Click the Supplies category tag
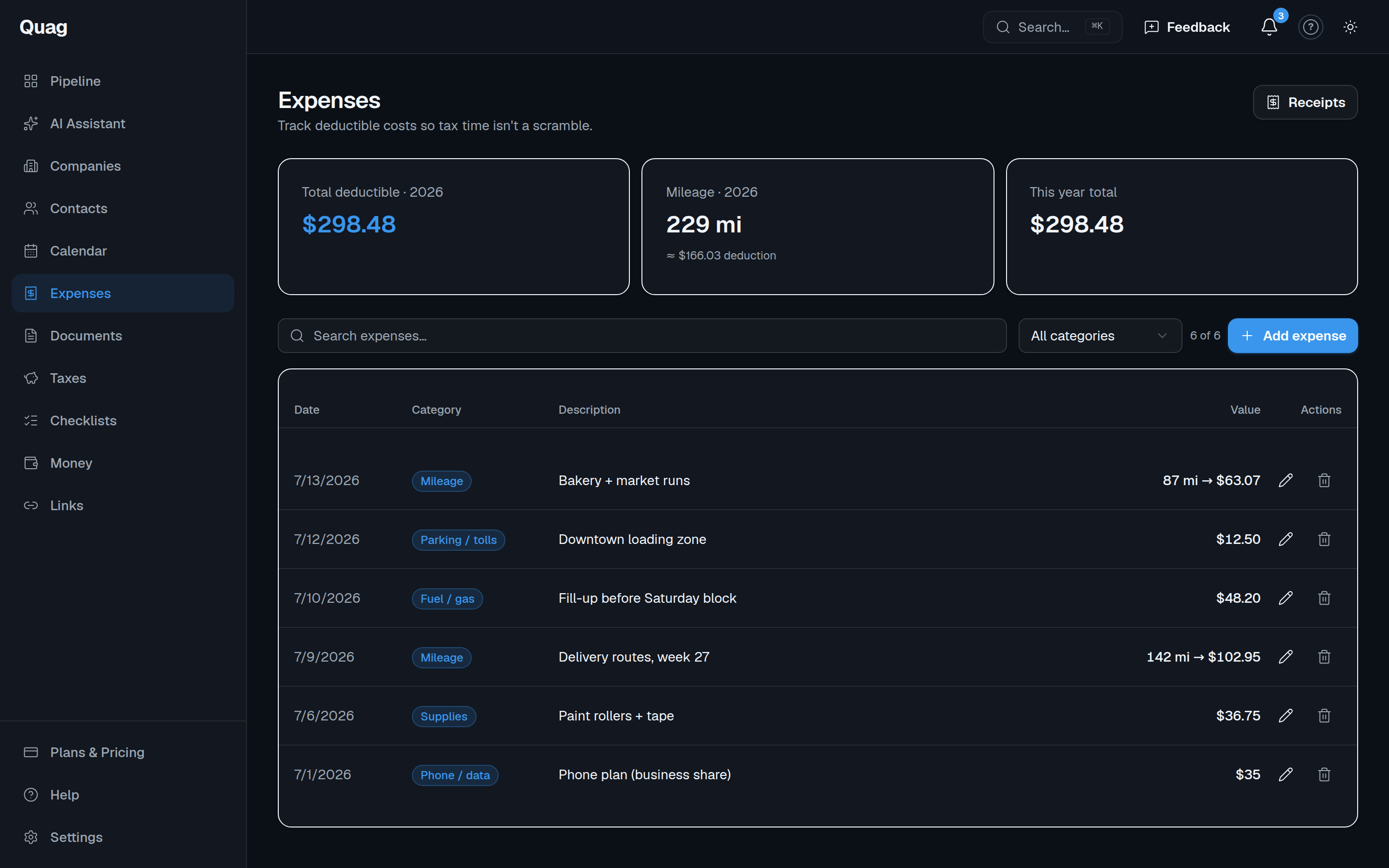 [444, 717]
